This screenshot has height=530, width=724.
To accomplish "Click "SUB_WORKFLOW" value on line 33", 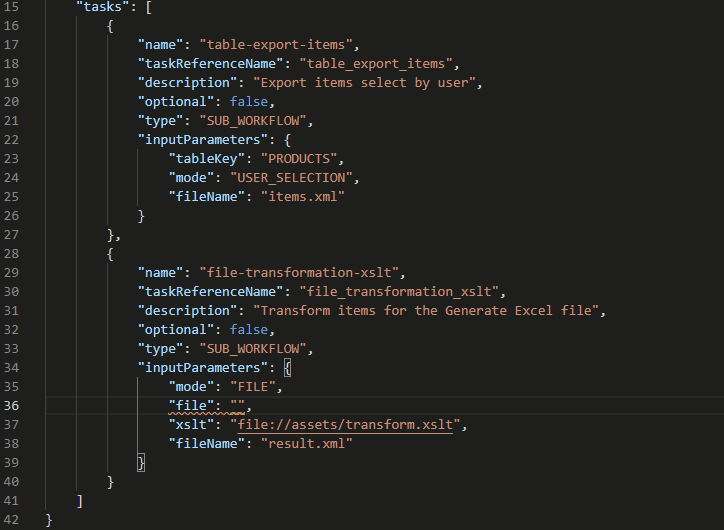I will coord(253,348).
